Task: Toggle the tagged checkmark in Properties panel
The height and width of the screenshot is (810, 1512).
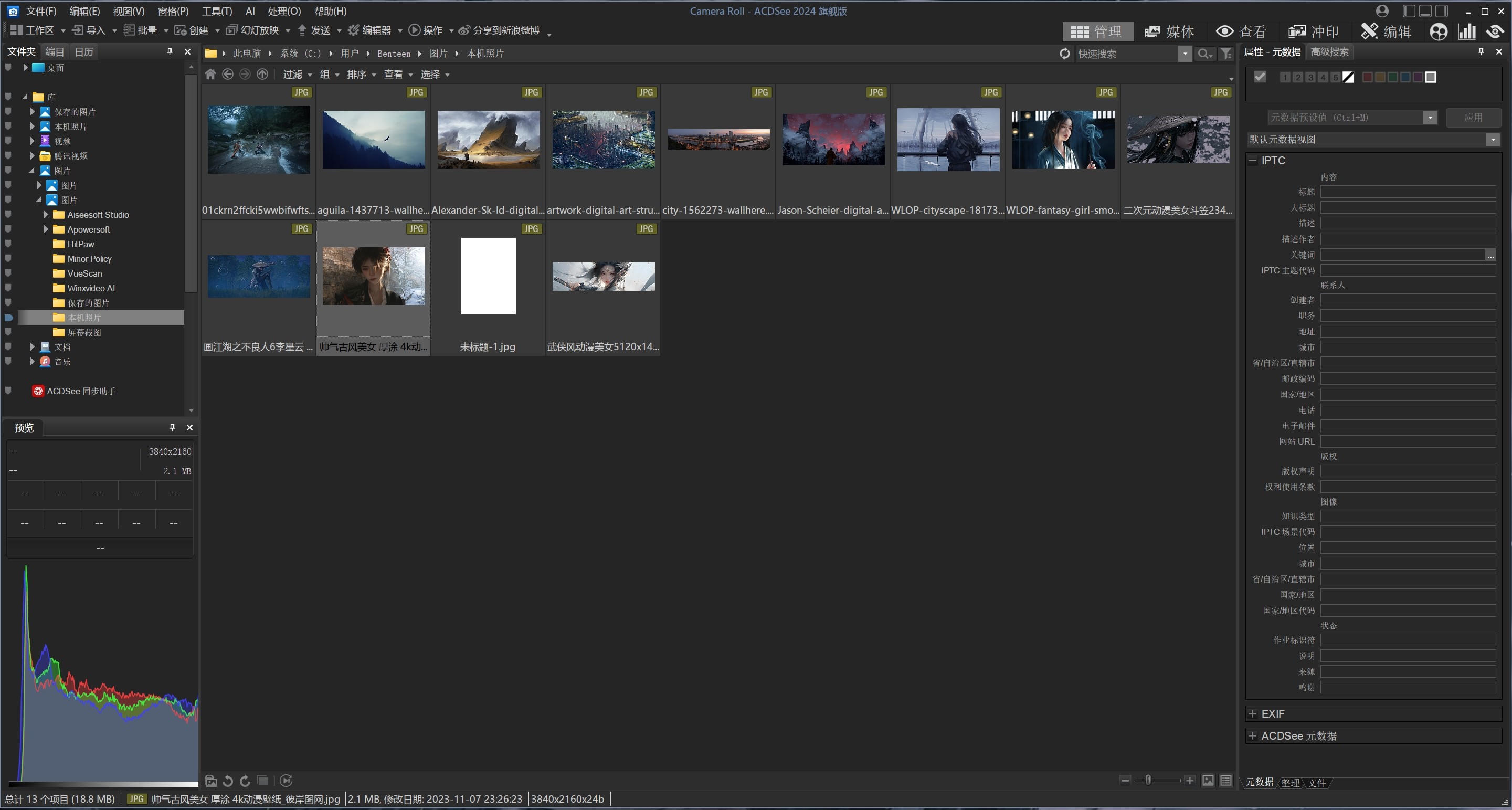Action: point(1260,77)
